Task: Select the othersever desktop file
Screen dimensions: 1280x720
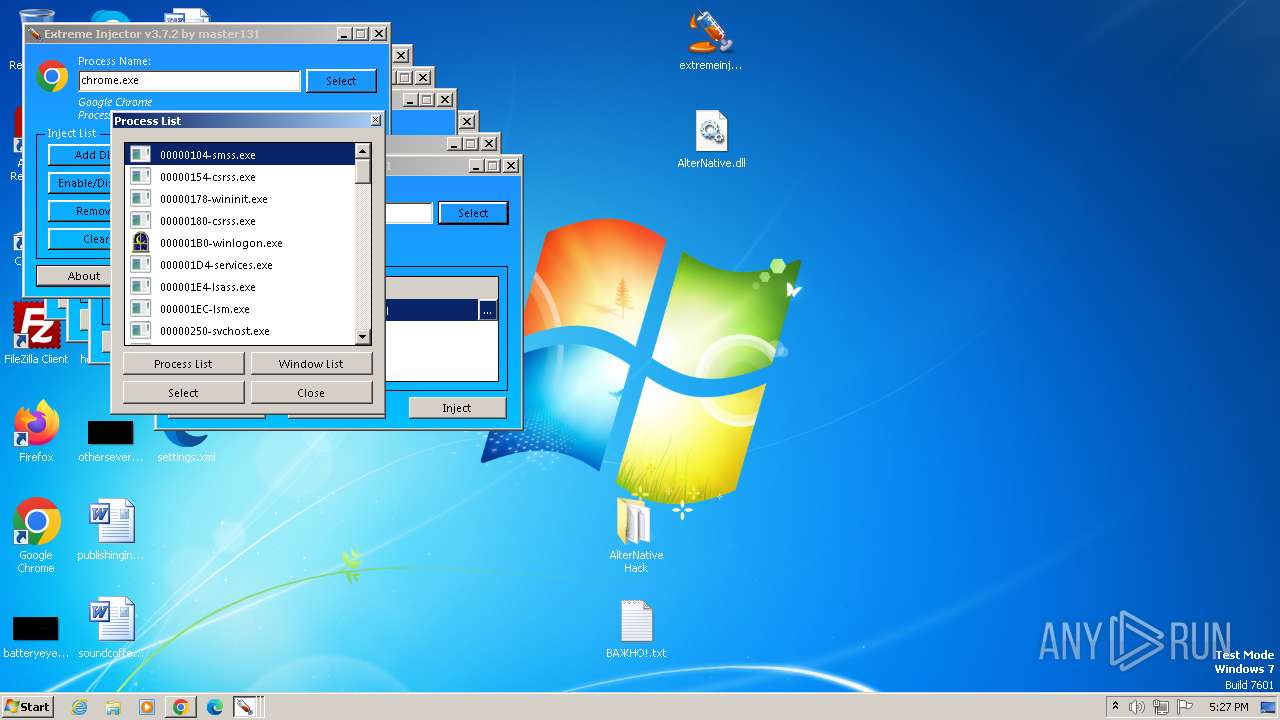Action: click(x=111, y=440)
